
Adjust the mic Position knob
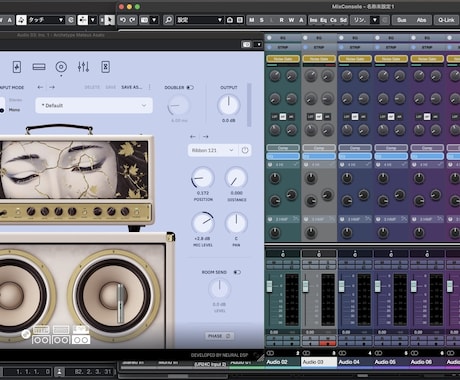[x=203, y=178]
